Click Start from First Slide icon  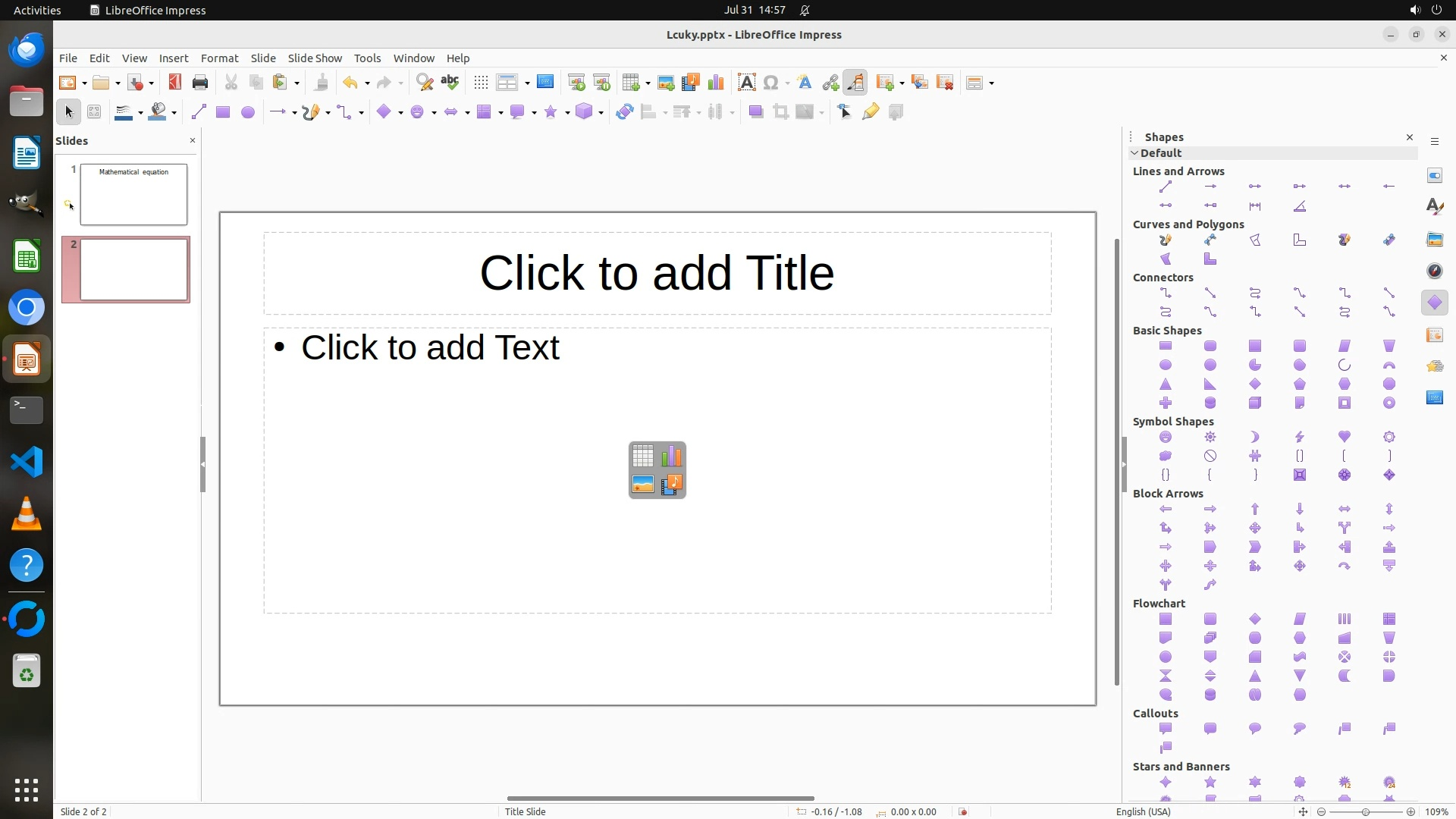point(576,83)
